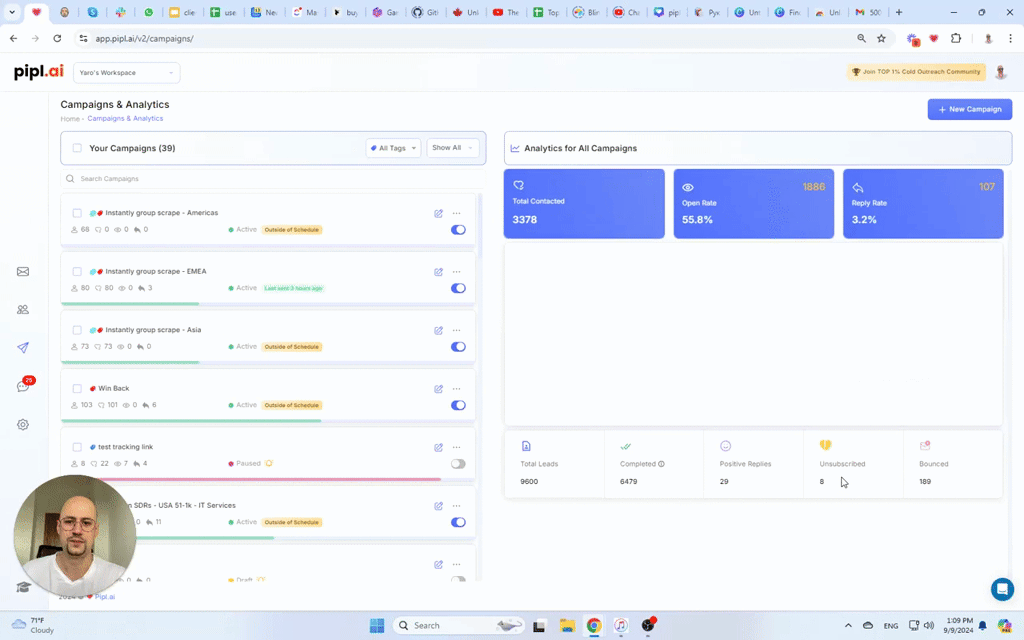Screen dimensions: 1024x640
Task: Edit the Win Back campaign via pencil icon
Action: coord(438,389)
